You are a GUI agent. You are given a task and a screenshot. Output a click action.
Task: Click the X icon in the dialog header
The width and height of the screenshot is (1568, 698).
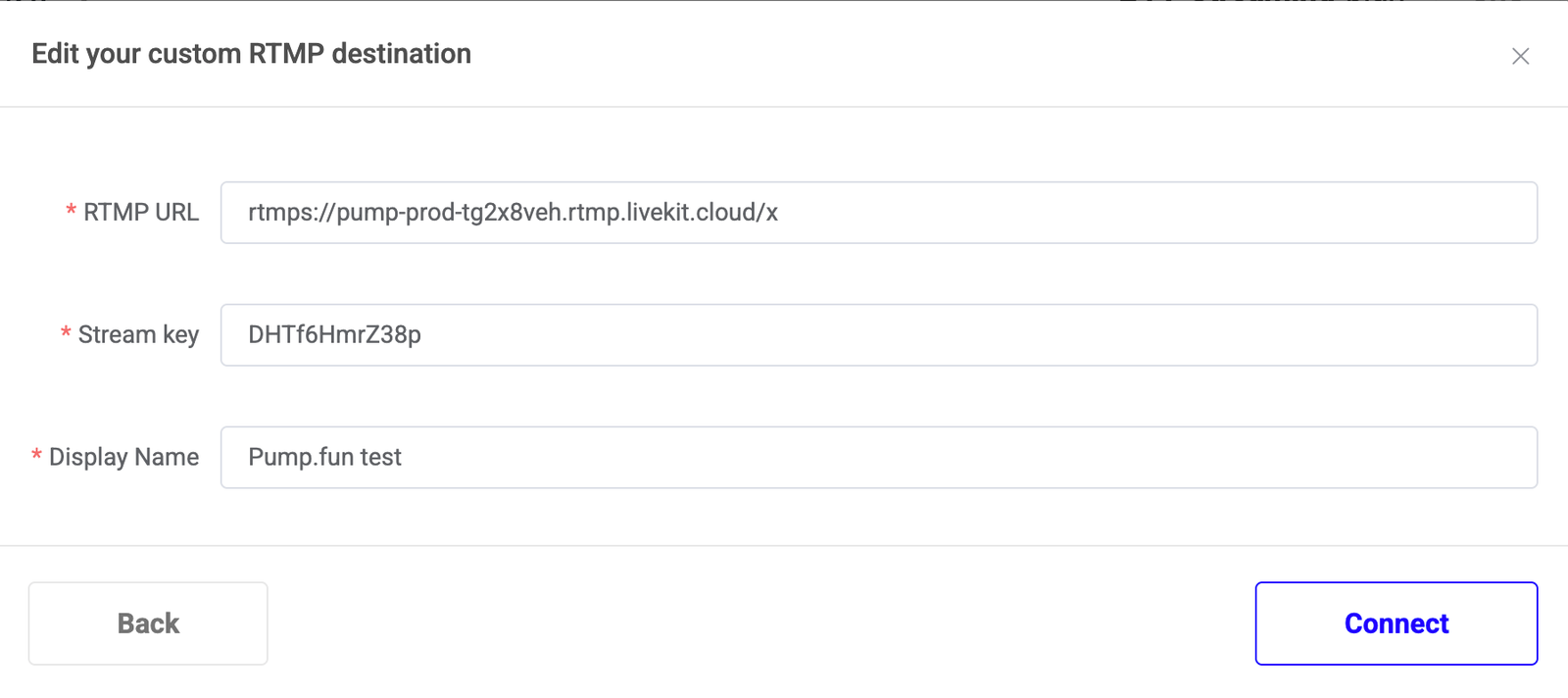point(1520,57)
